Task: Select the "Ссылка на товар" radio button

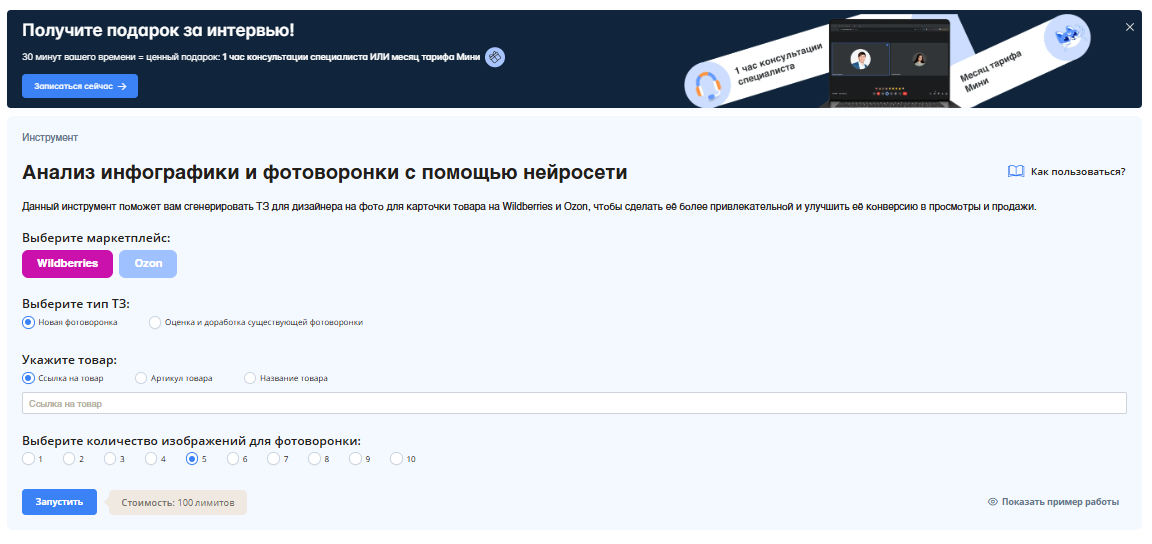Action: pyautogui.click(x=28, y=378)
